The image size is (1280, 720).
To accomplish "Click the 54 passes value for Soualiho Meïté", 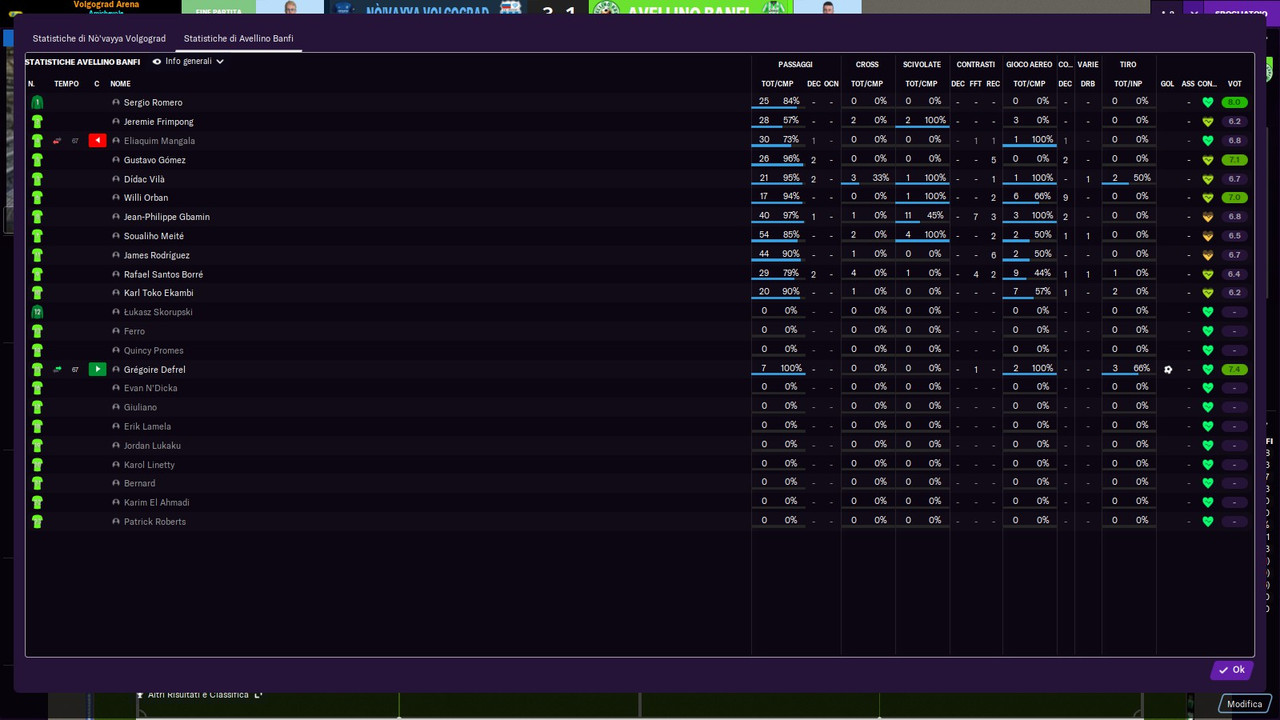I will (764, 235).
